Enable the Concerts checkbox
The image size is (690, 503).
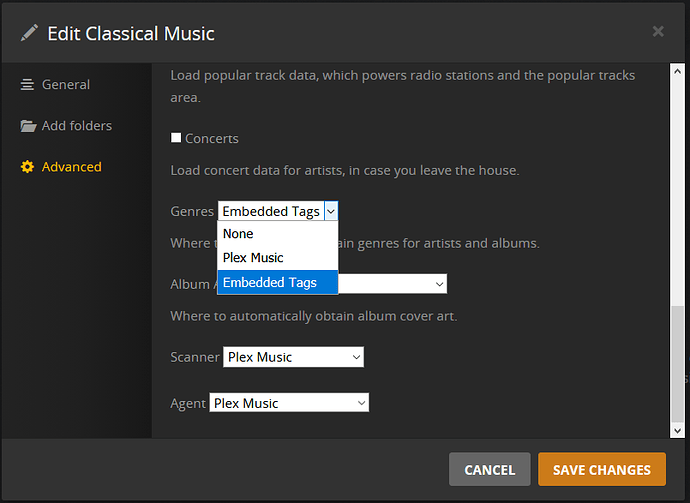coord(176,138)
